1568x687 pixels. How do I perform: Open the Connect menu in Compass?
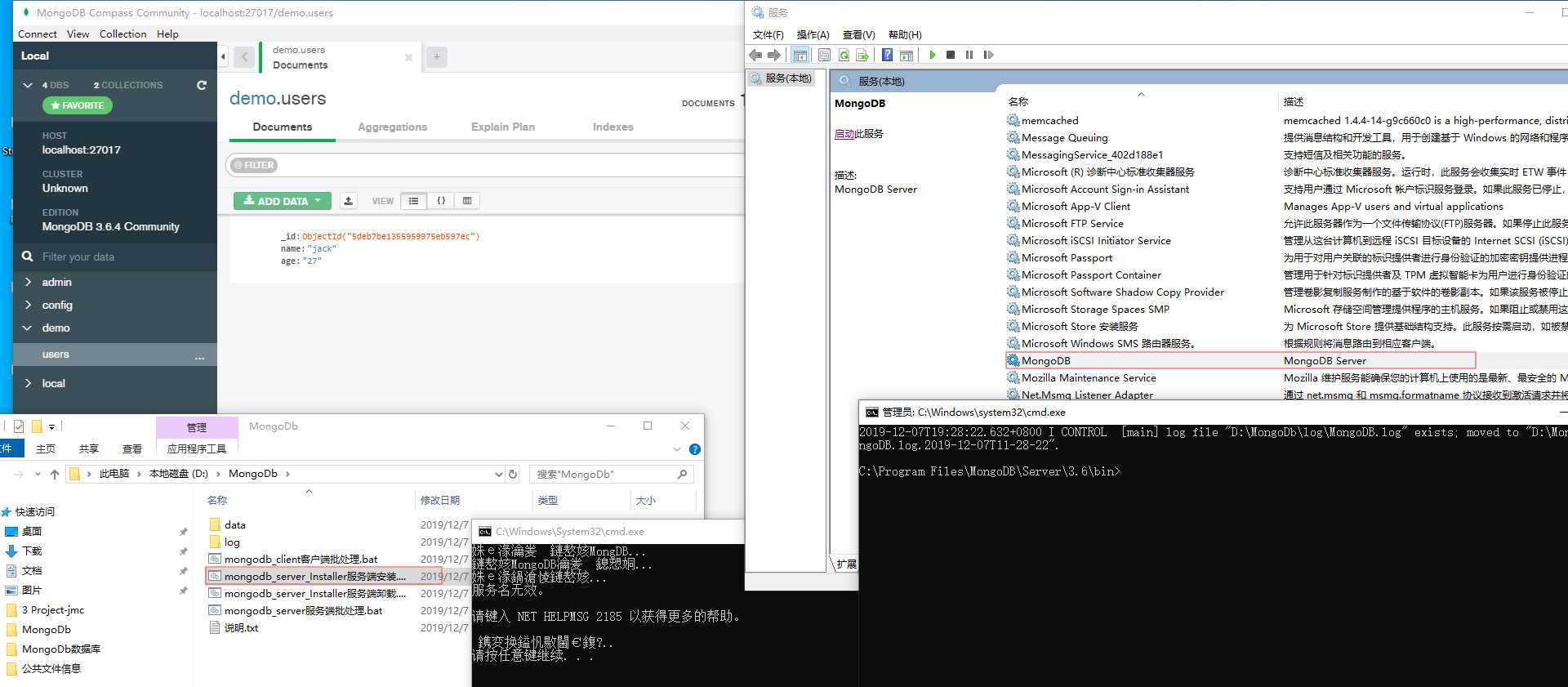coord(38,34)
